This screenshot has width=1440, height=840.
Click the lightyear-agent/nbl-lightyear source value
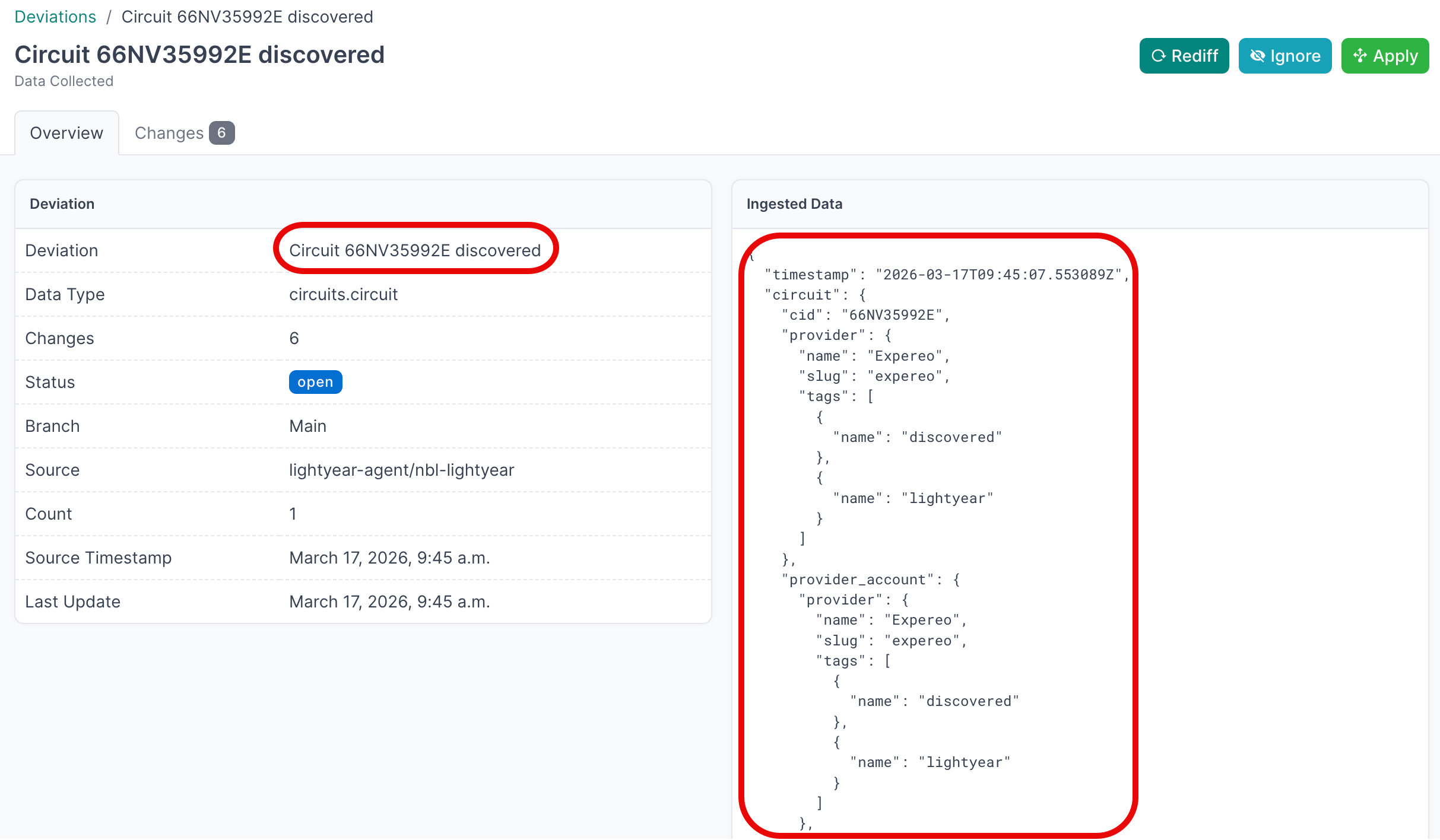pyautogui.click(x=401, y=470)
